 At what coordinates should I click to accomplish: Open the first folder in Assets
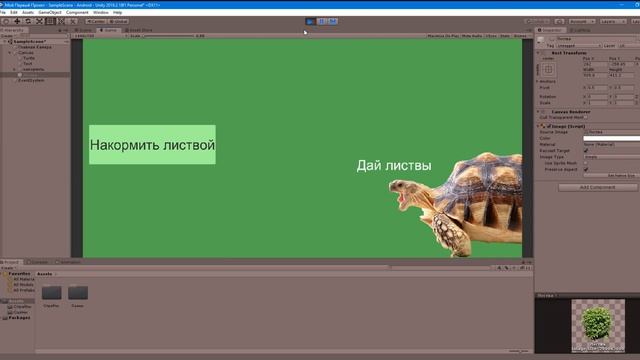51,293
